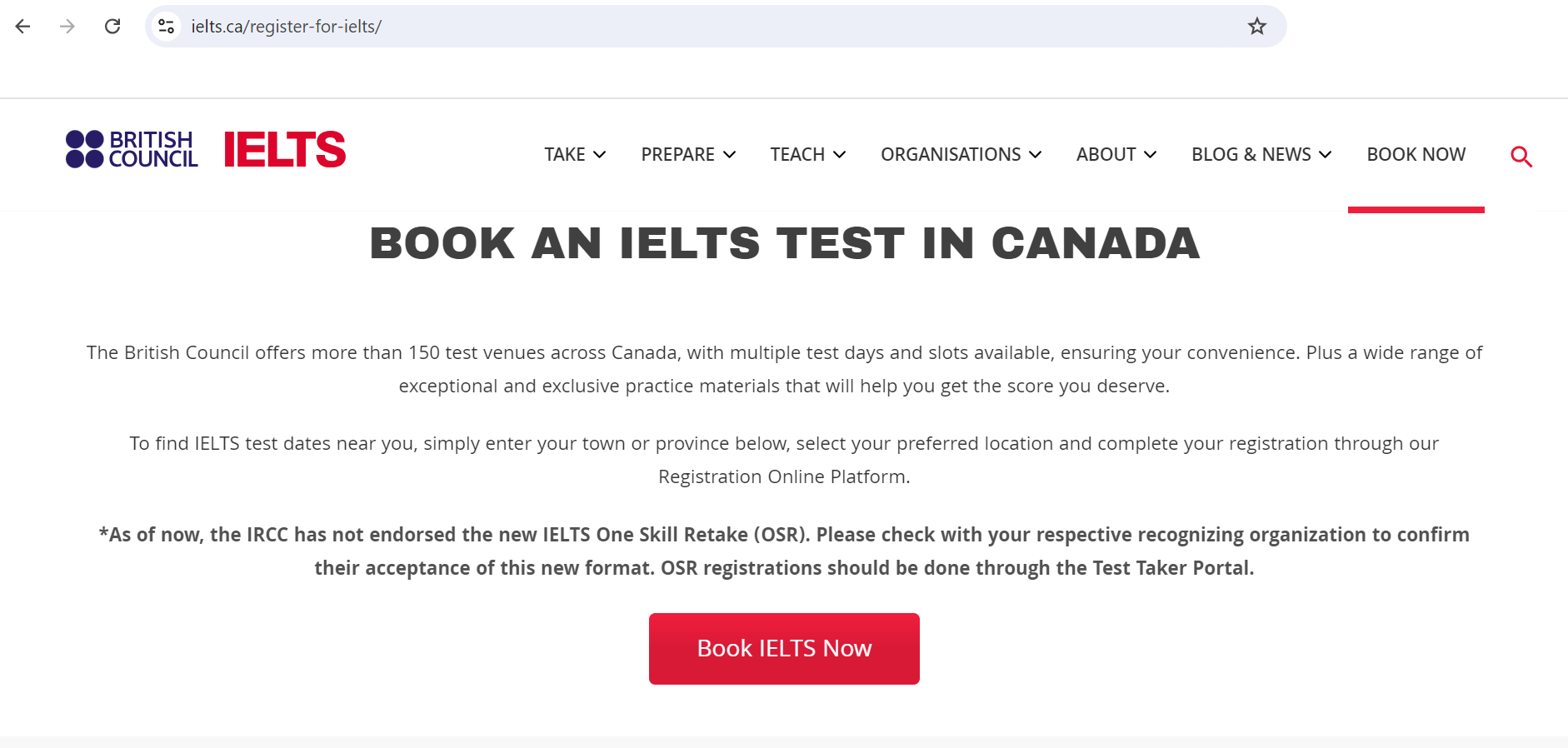Click the Book IELTS Now button

coord(784,648)
